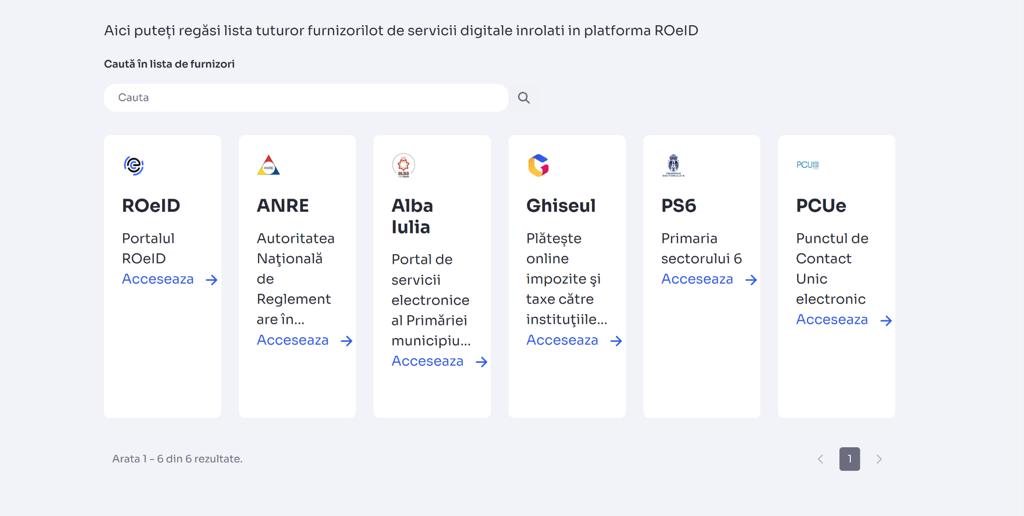Click the Portalul ROeID description
The image size is (1024, 516).
[148, 248]
